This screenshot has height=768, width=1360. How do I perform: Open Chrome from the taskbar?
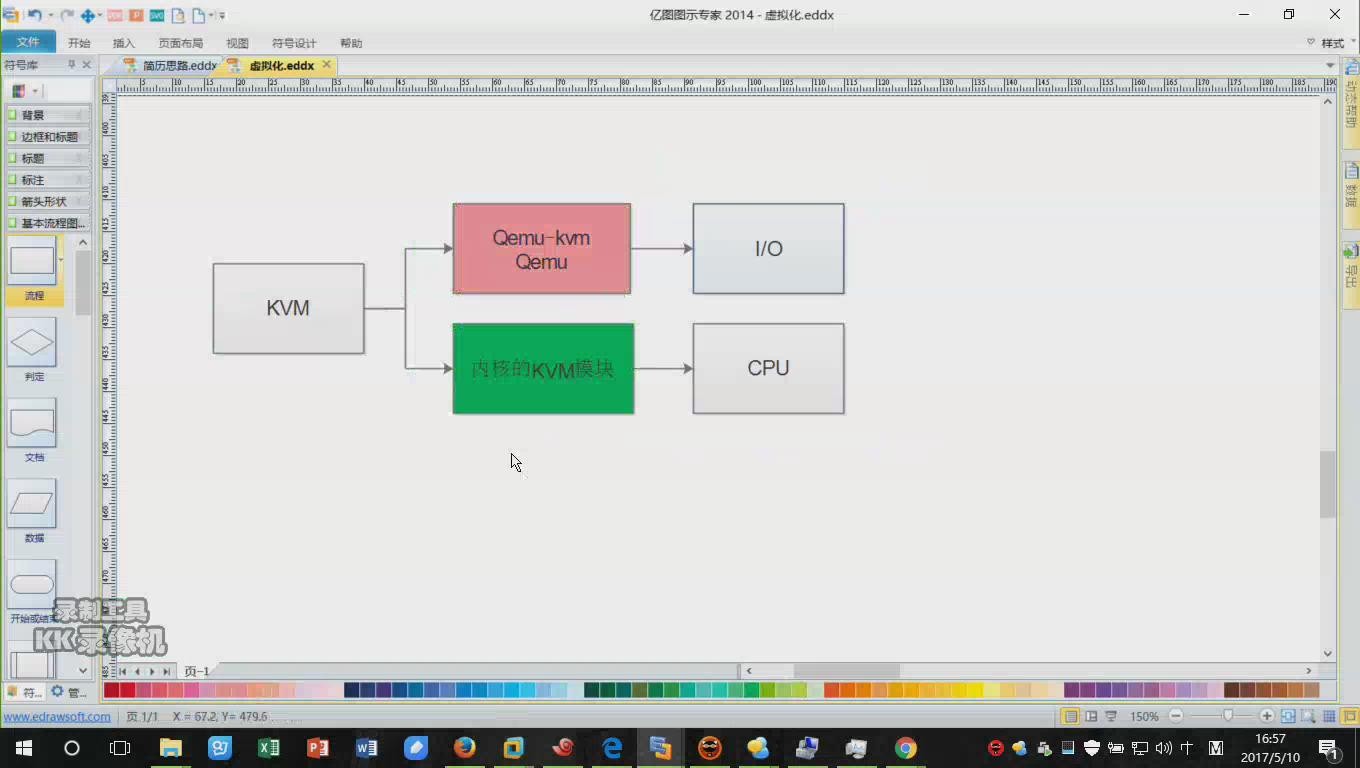905,747
